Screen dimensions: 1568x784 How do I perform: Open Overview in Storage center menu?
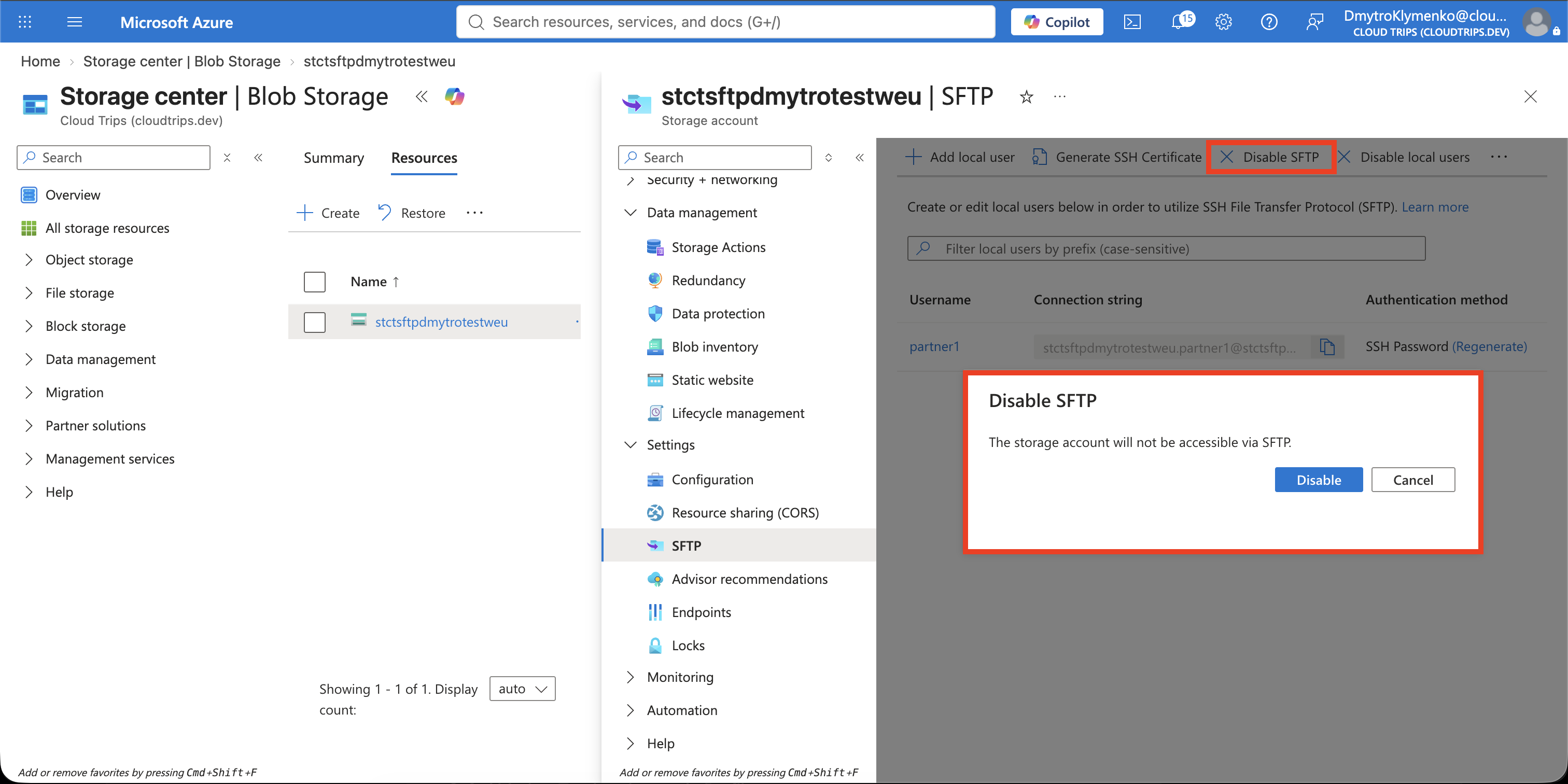[73, 195]
